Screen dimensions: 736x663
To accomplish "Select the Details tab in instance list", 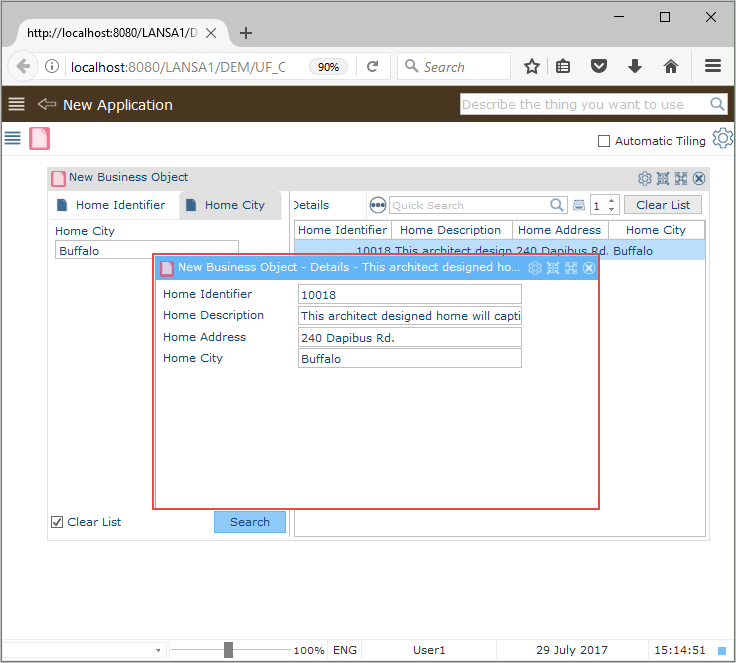I will (x=311, y=205).
